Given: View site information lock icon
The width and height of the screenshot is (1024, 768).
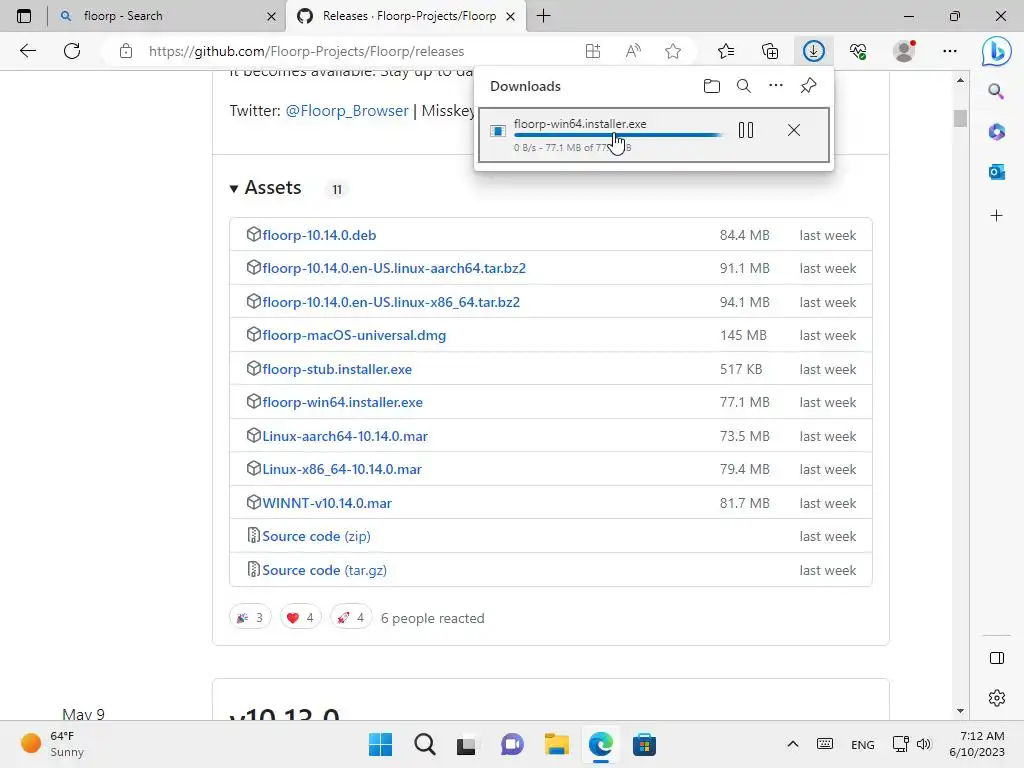Looking at the screenshot, I should [x=126, y=51].
